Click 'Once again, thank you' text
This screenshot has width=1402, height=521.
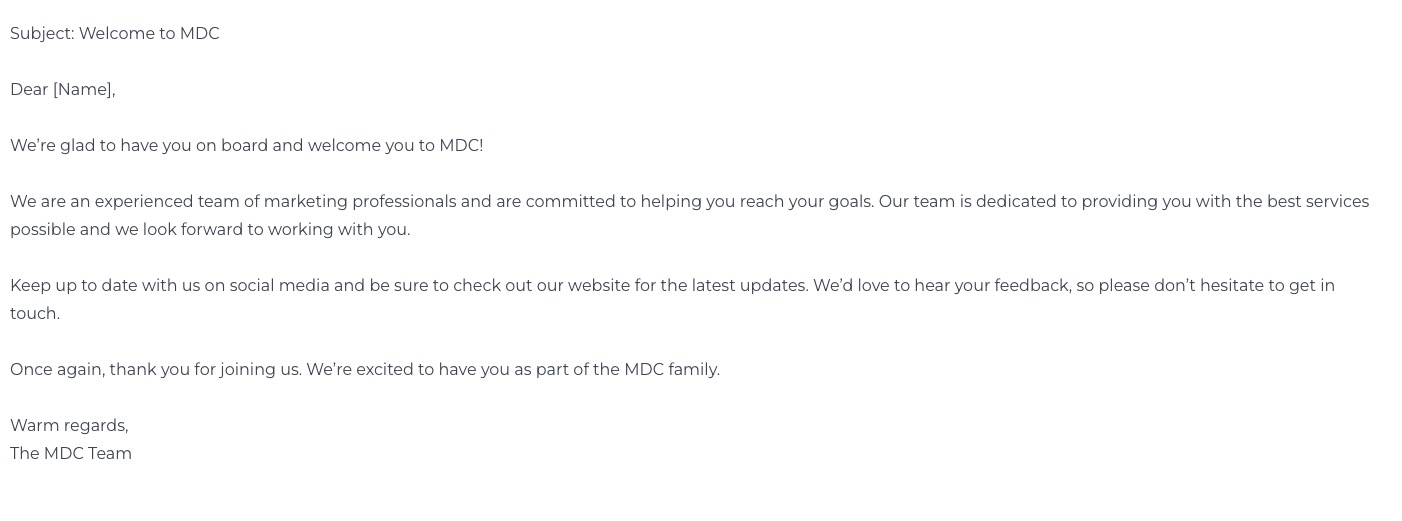click(x=100, y=370)
